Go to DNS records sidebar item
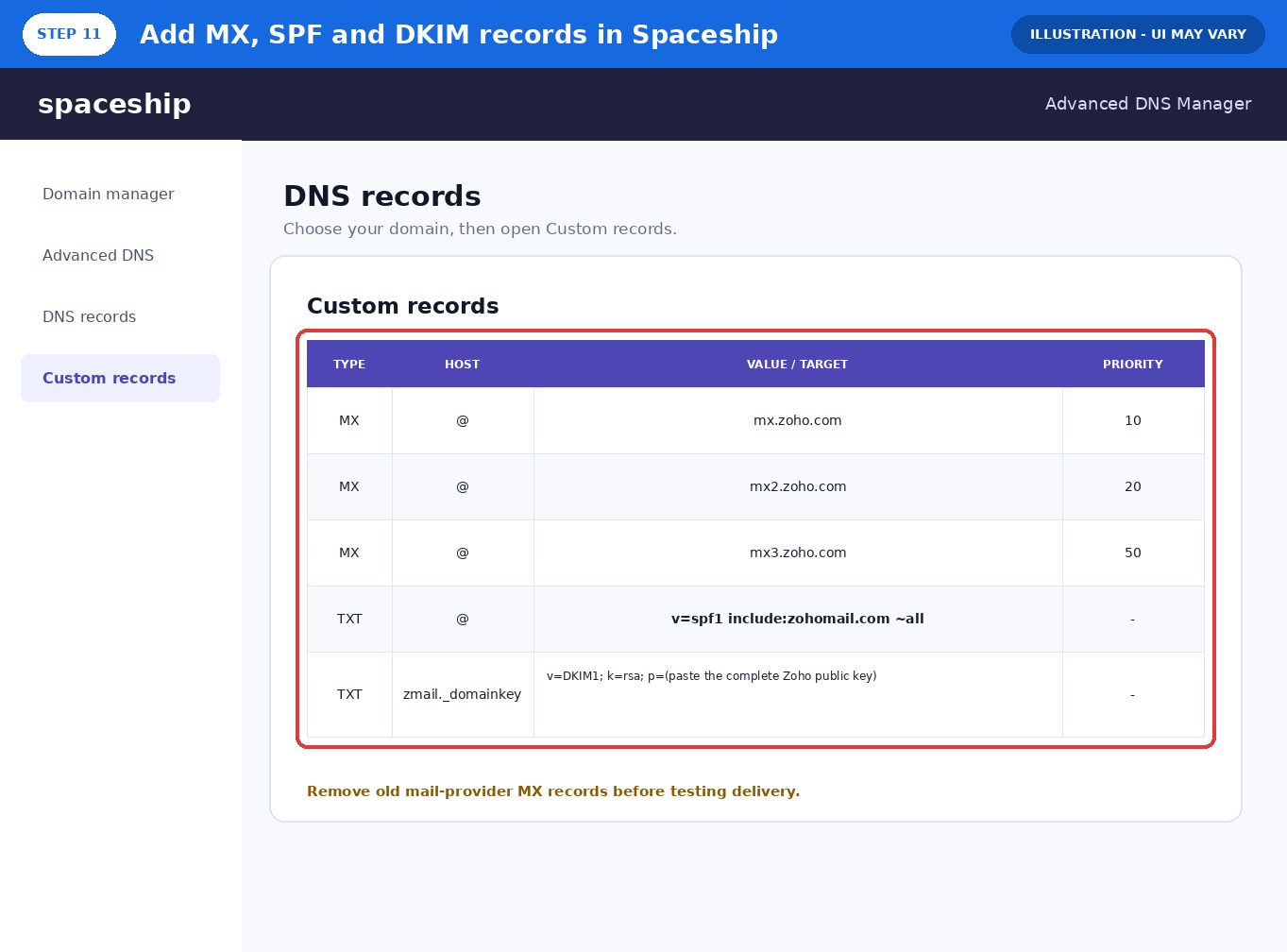The width and height of the screenshot is (1287, 952). (x=90, y=316)
